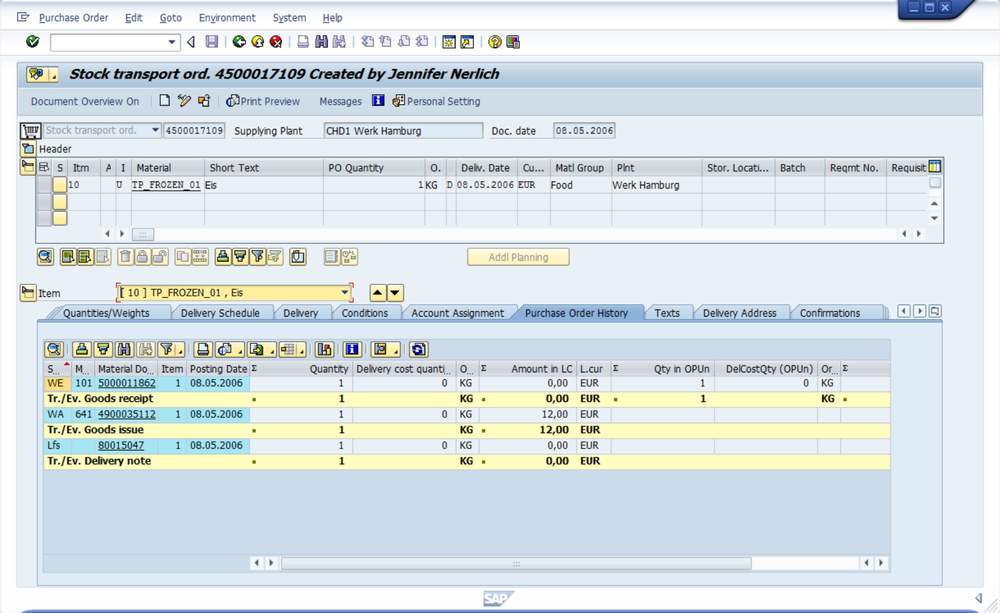Click the Create new document icon
Screen dimensions: 1000x613
(165, 101)
